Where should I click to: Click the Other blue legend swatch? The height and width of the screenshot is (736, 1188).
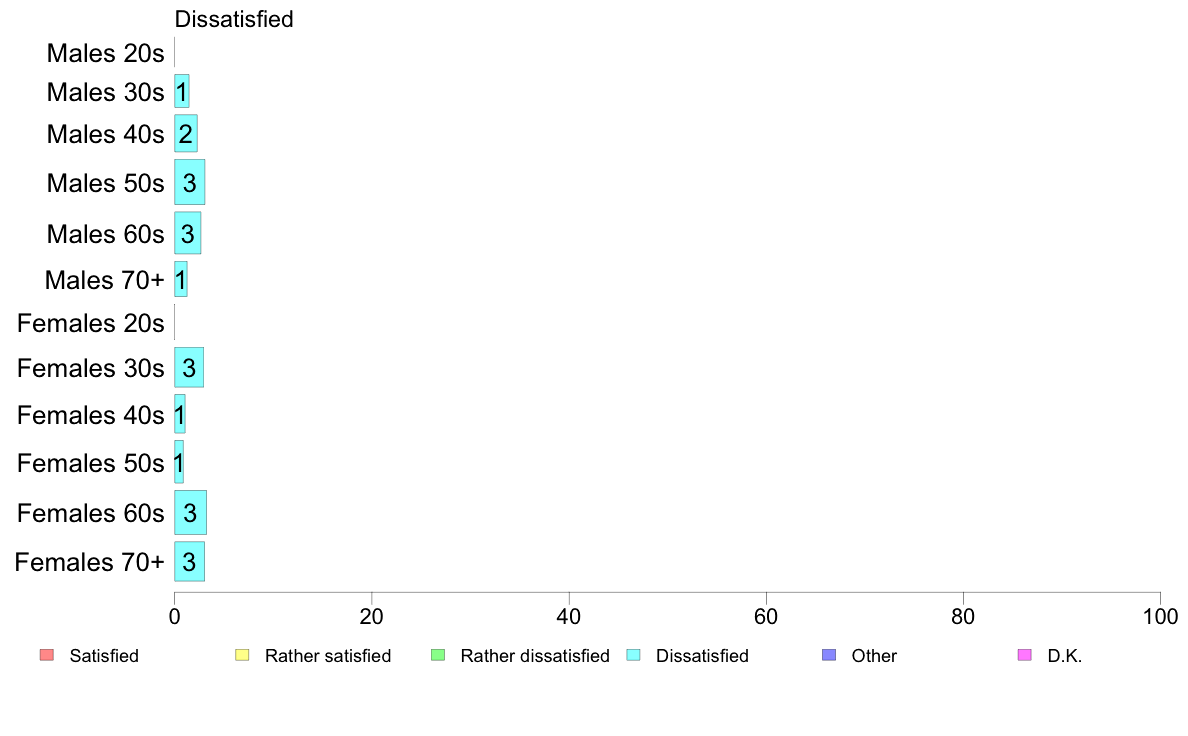coord(829,655)
